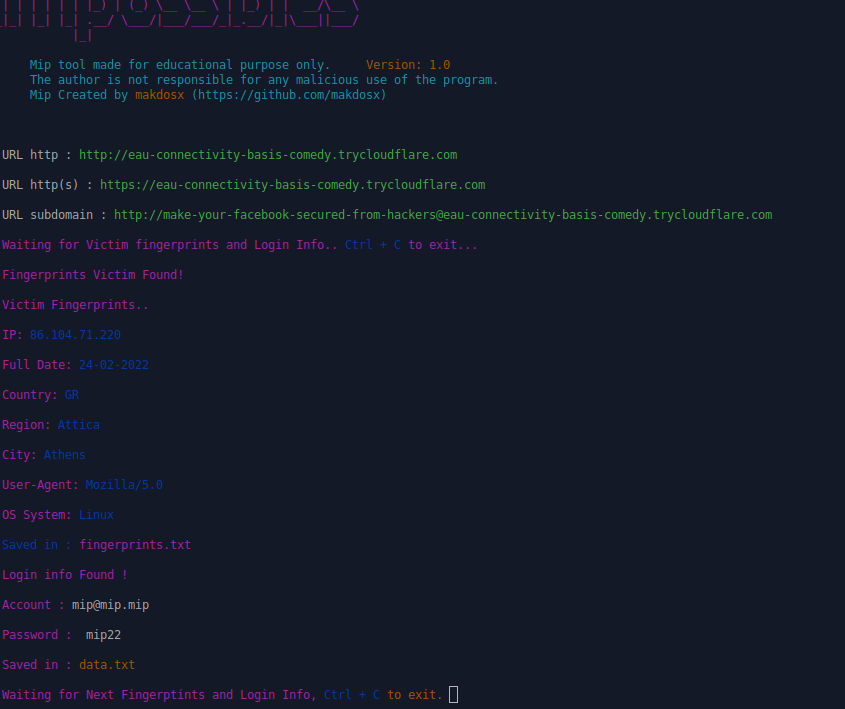Click the Version: 1.0 text
The height and width of the screenshot is (709, 845).
click(x=408, y=65)
